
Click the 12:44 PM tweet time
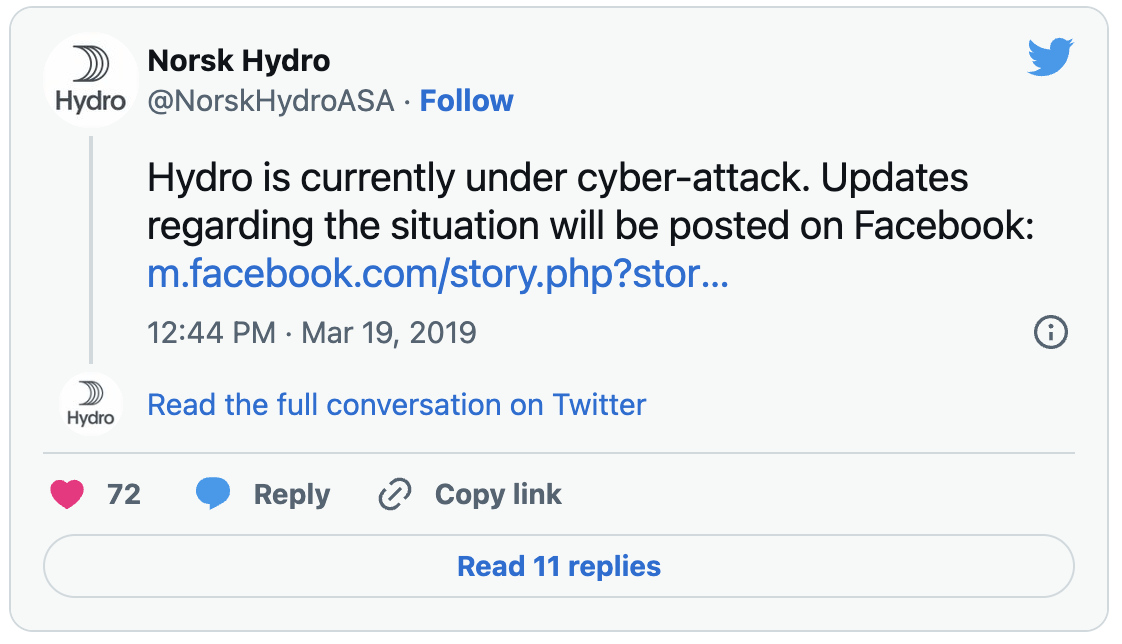[x=211, y=332]
